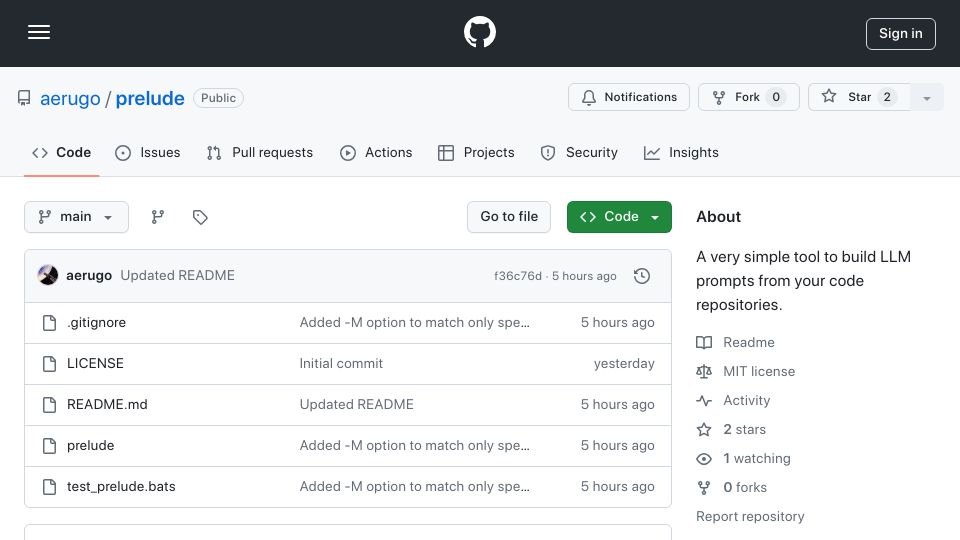Open aerugo commit author link
This screenshot has height=540, width=960.
[89, 276]
